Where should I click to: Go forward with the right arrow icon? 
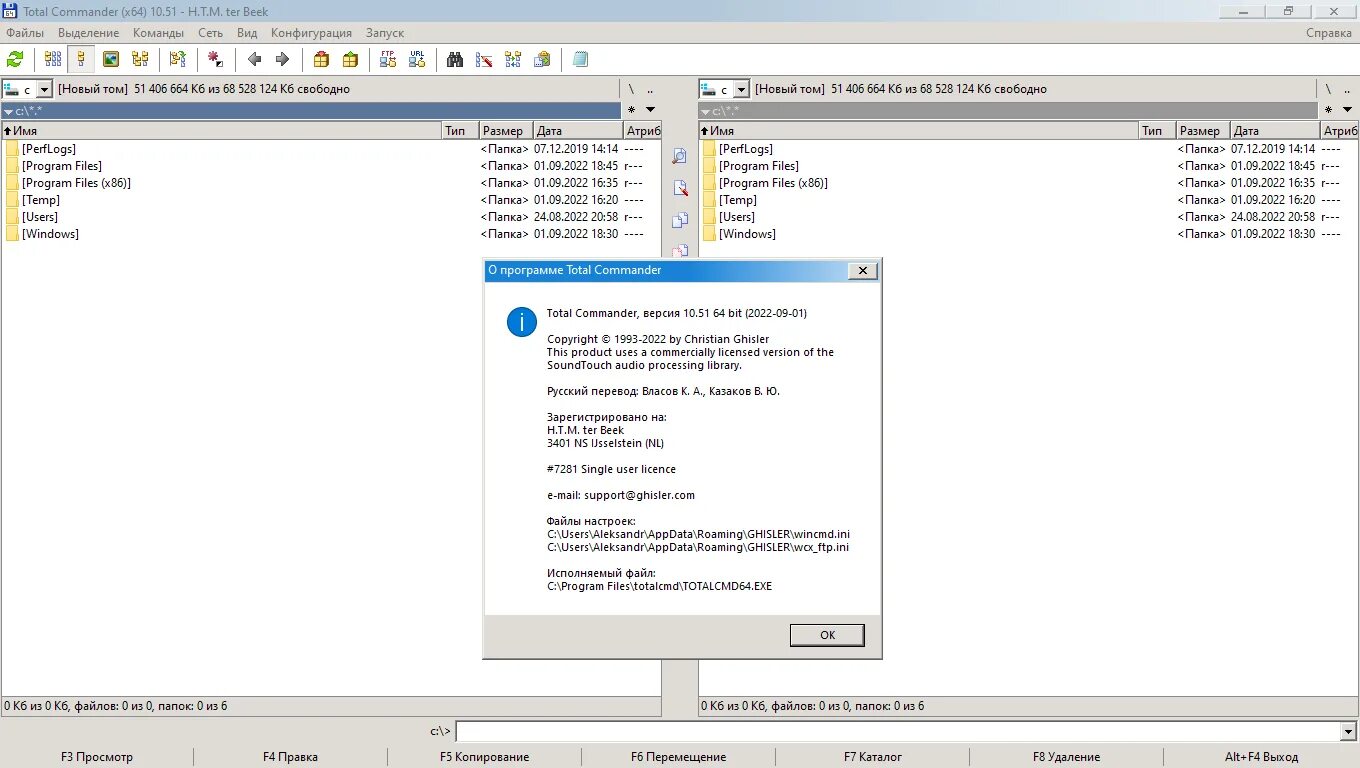point(283,60)
